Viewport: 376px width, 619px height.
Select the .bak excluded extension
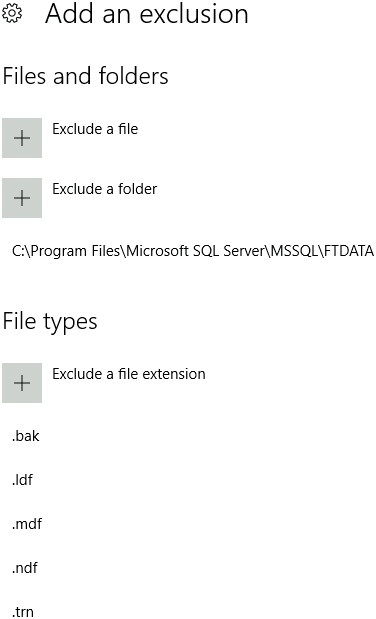[26, 436]
